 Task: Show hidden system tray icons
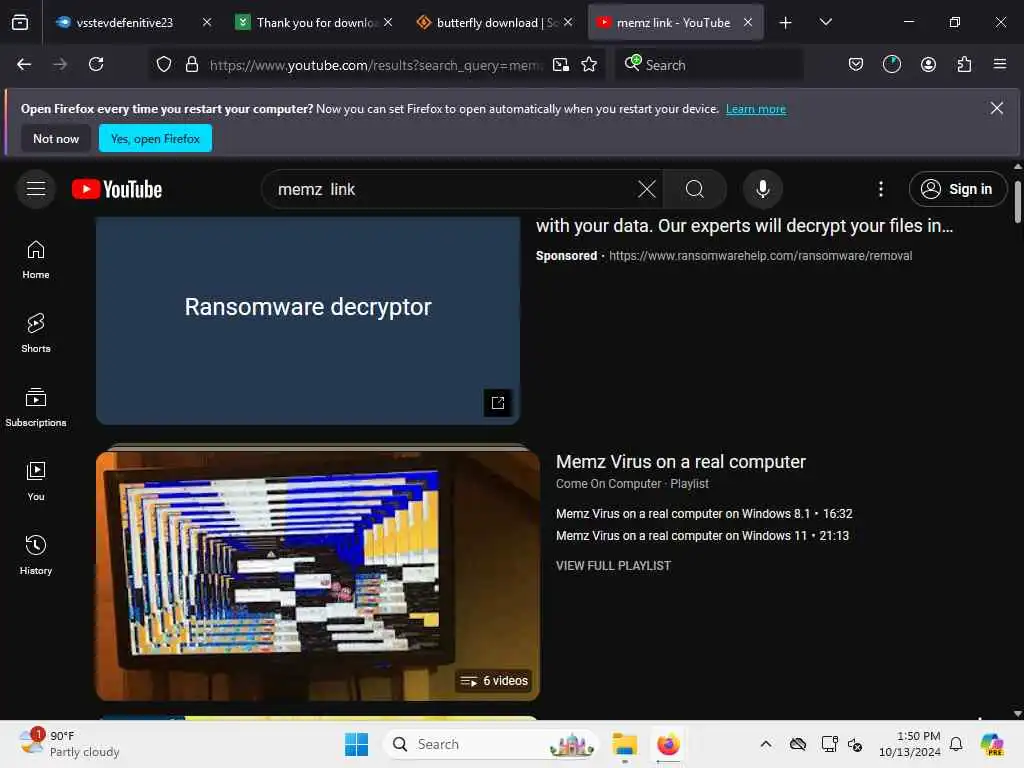click(x=766, y=744)
